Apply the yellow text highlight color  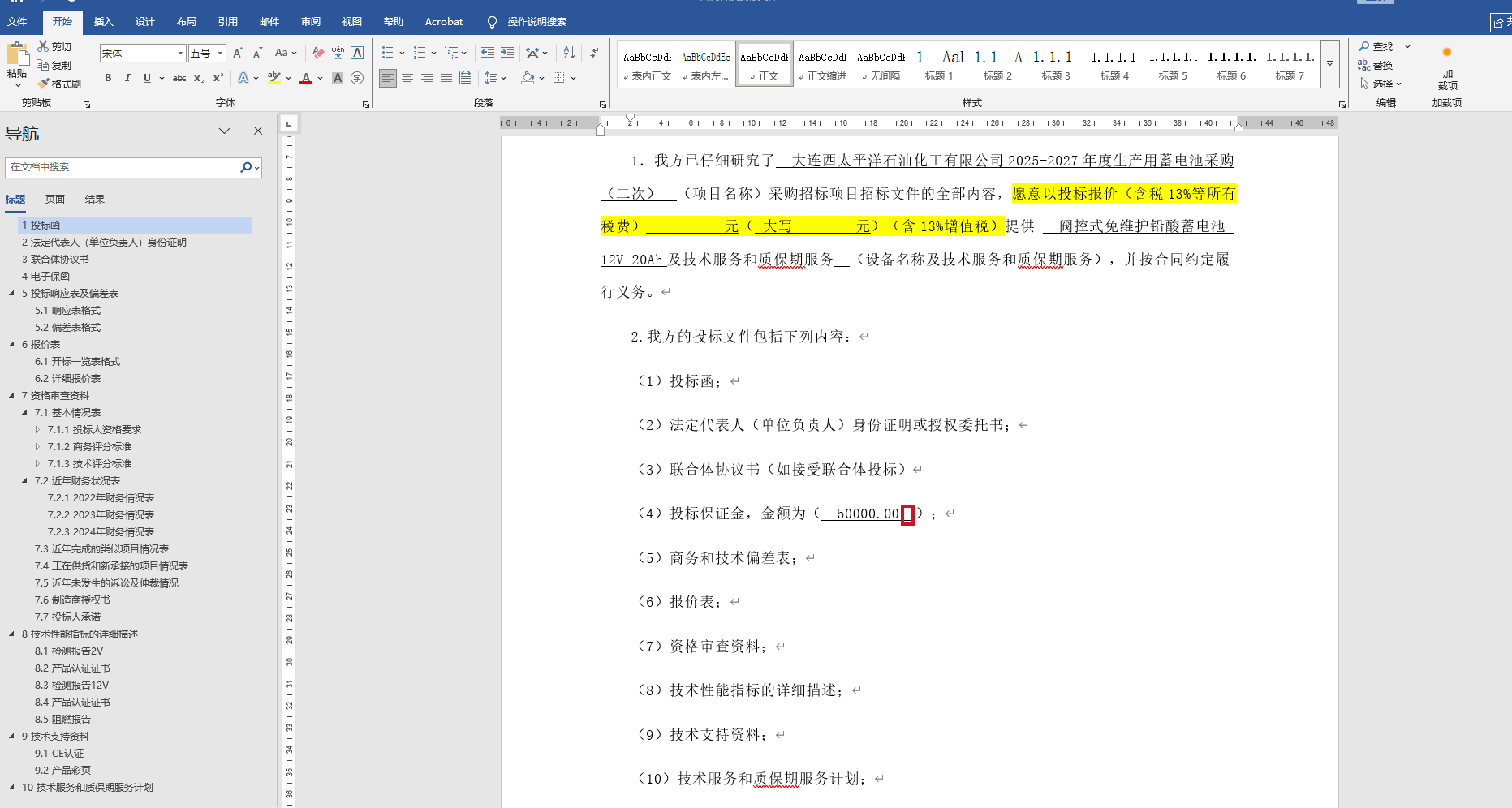274,78
